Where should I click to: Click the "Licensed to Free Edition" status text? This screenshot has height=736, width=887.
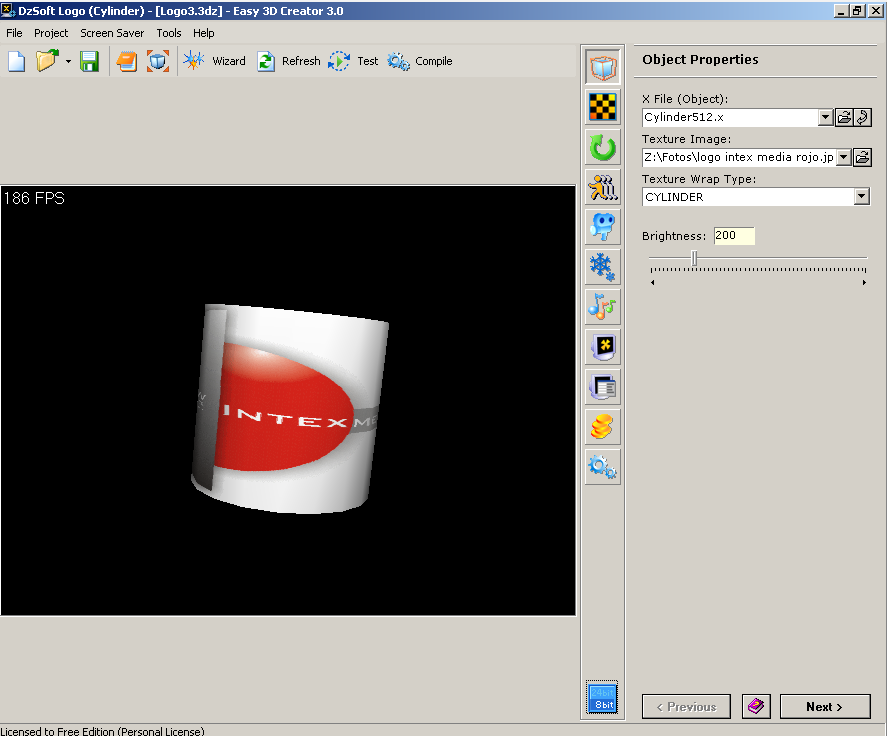(102, 731)
